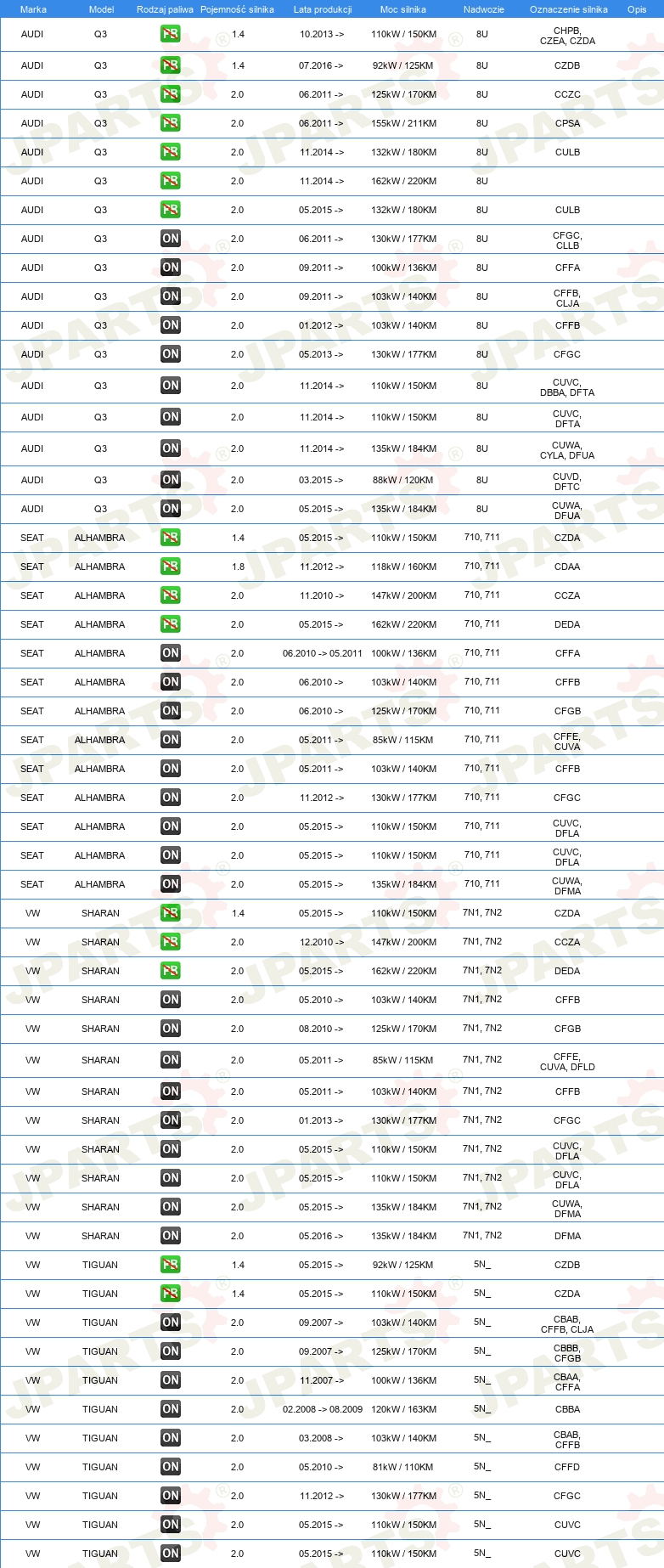This screenshot has width=664, height=1568.
Task: Click petrol icon for Seat Alhambra 1.8 CDAA
Action: point(171,567)
